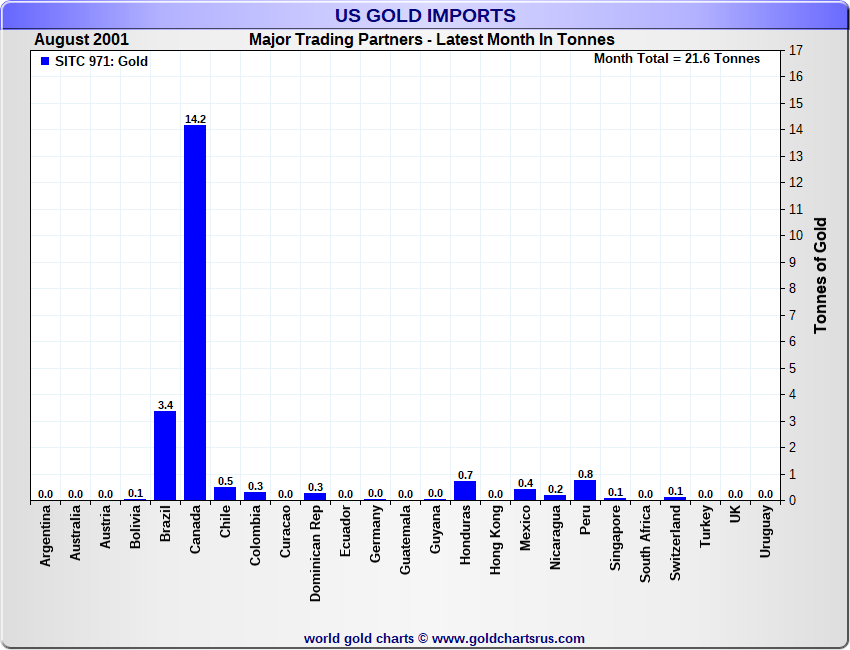Click the Month Total 21.6 Tonnes text
The image size is (850, 650).
(x=677, y=59)
